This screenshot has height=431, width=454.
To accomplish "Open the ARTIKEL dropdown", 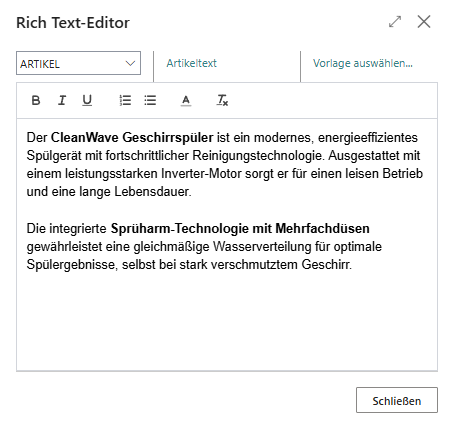I will (78, 63).
